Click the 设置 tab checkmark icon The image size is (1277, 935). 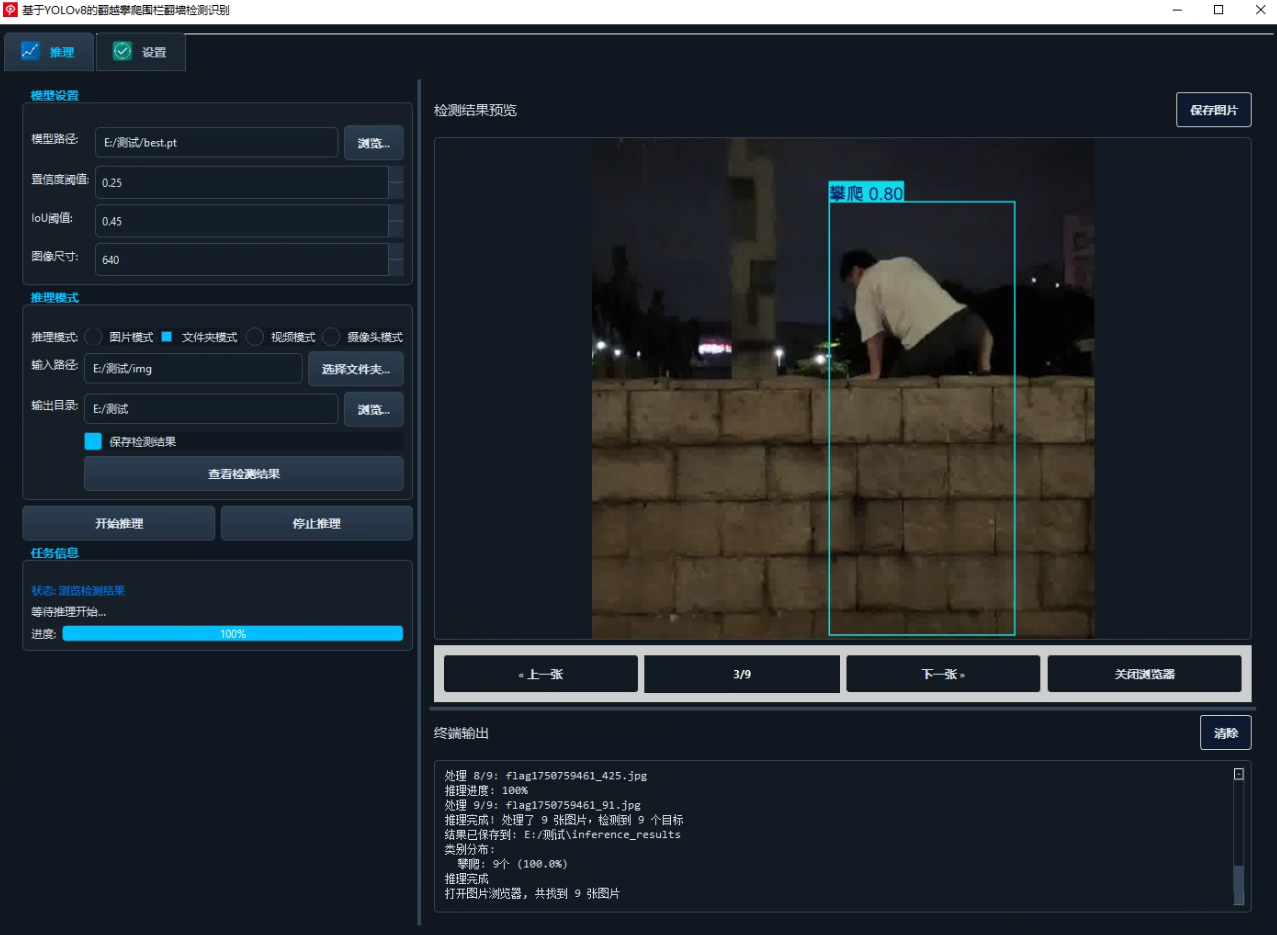click(122, 51)
